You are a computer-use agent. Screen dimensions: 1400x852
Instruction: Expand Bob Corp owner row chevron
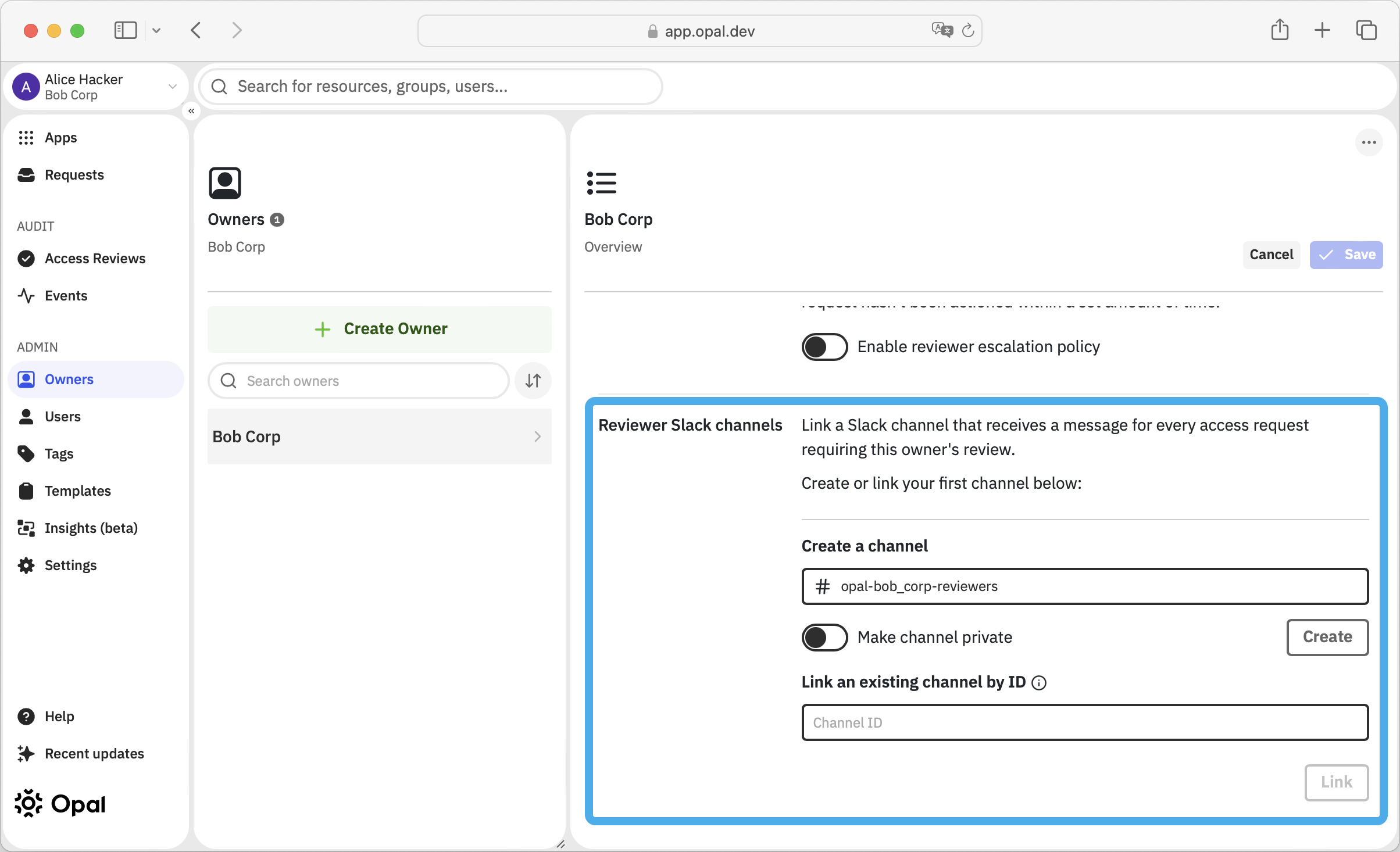(x=538, y=436)
